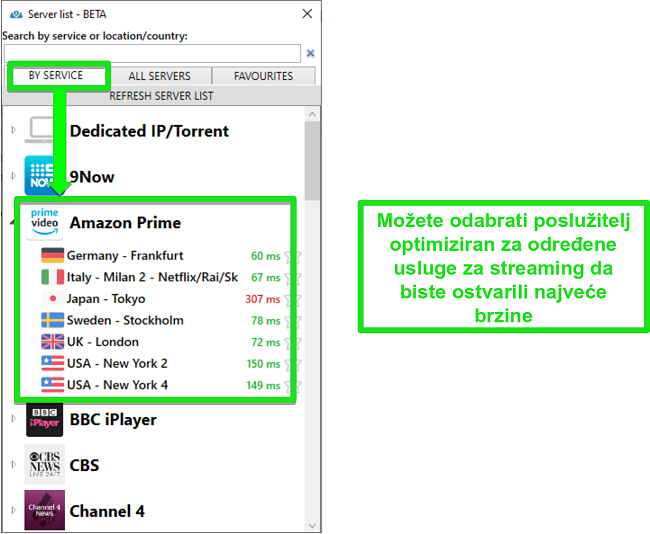Click the scrollbar up arrow
Image resolution: width=650 pixels, height=534 pixels.
coord(312,114)
